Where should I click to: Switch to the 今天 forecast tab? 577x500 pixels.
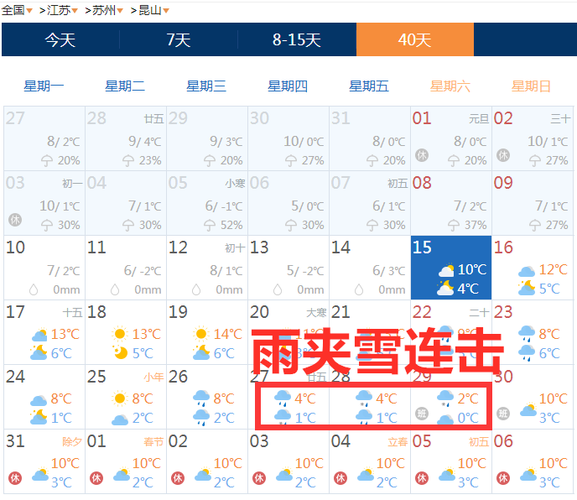[x=60, y=40]
